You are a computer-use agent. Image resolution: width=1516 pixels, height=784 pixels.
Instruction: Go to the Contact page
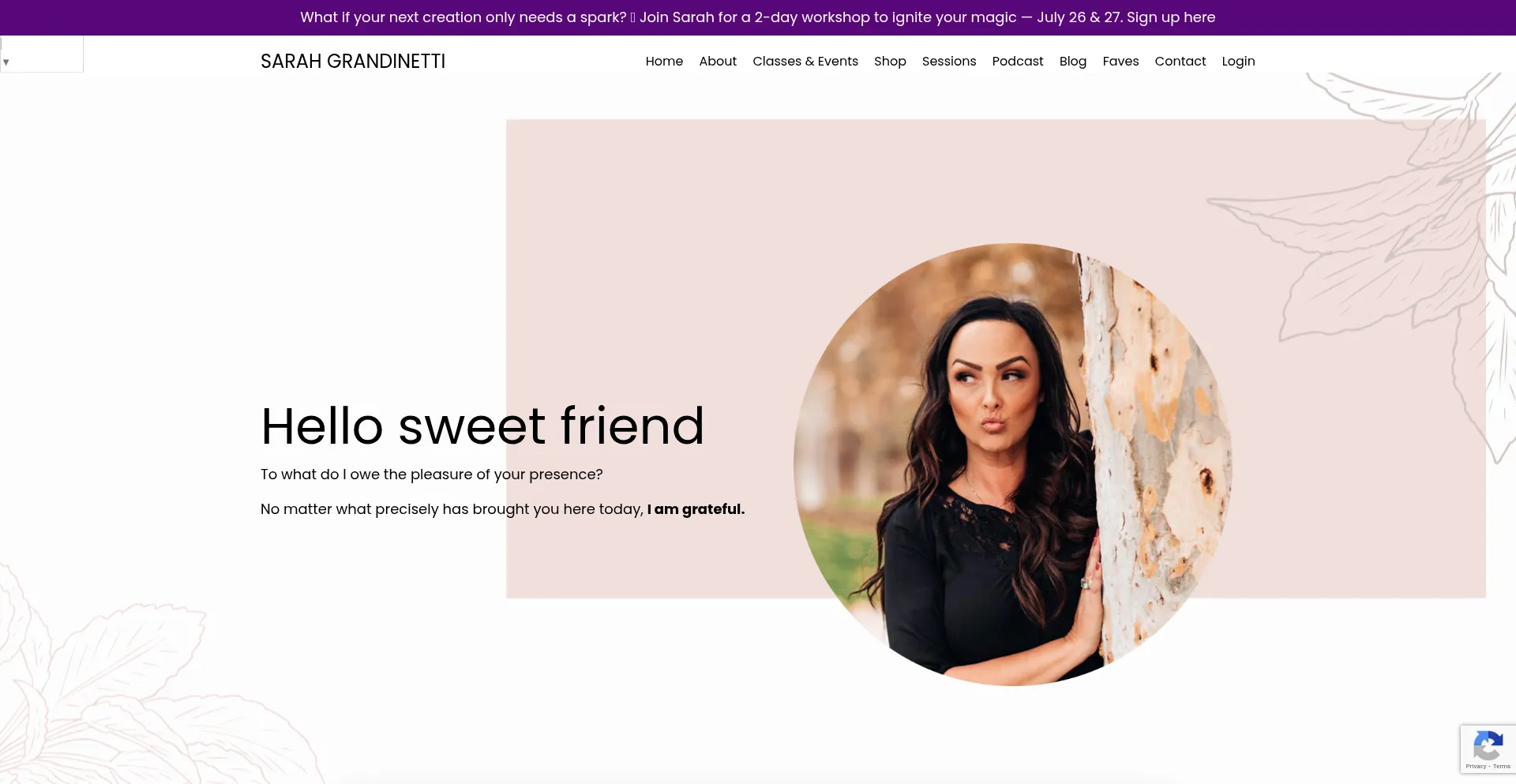click(x=1180, y=61)
